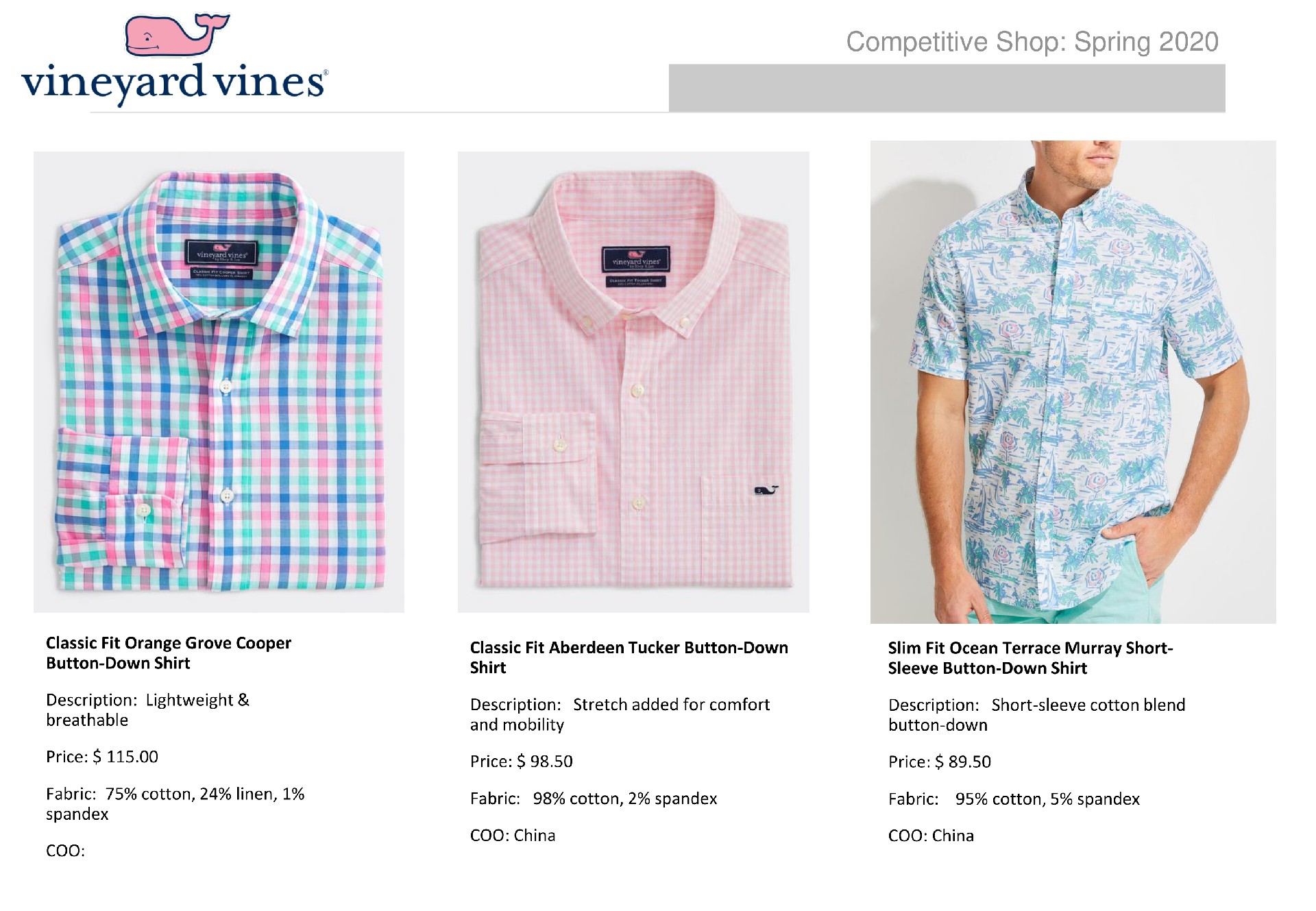The image size is (1316, 911).
Task: Click the vineyard vines wordmark text
Action: (174, 83)
